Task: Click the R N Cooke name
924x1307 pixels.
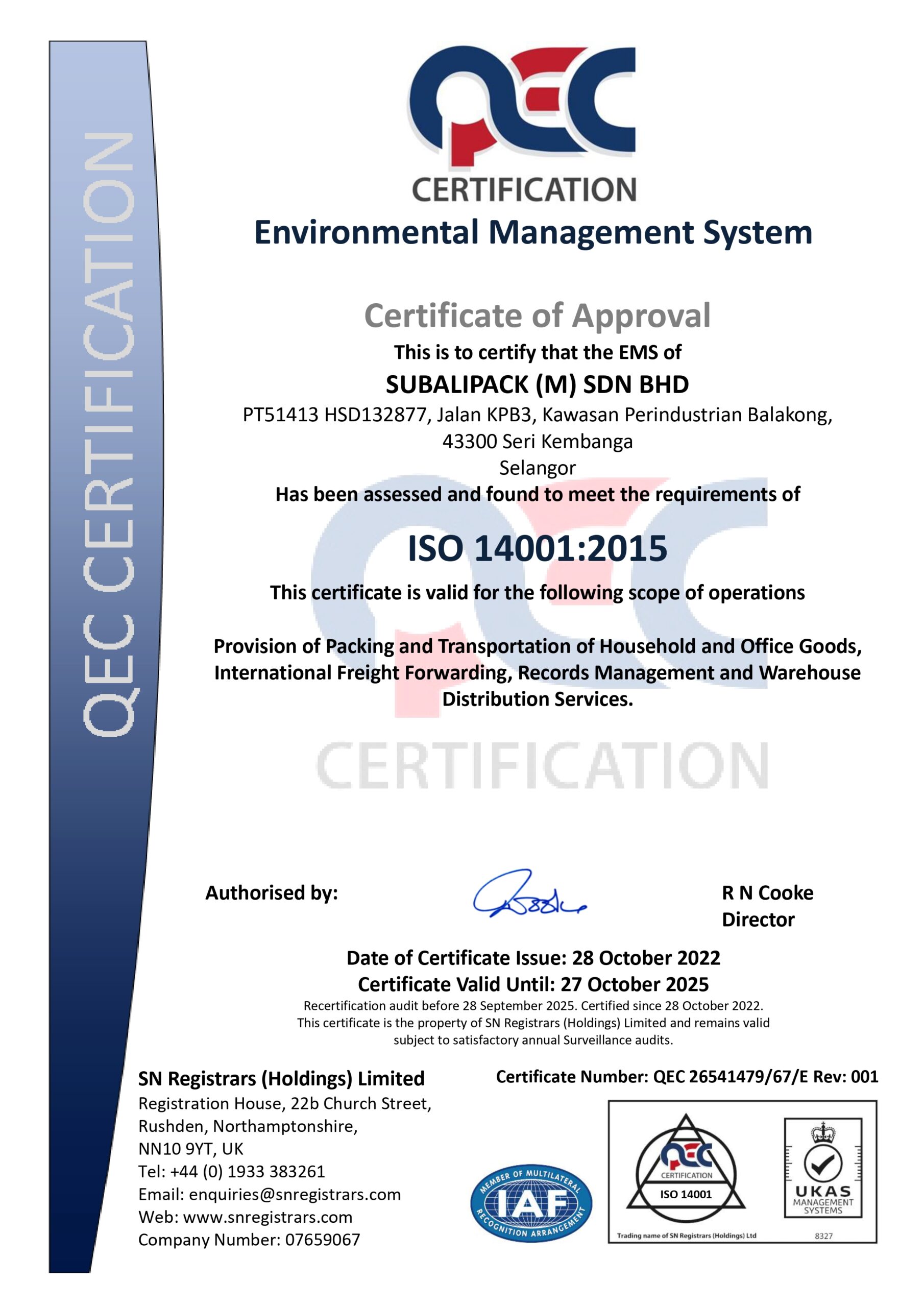Action: pos(767,892)
